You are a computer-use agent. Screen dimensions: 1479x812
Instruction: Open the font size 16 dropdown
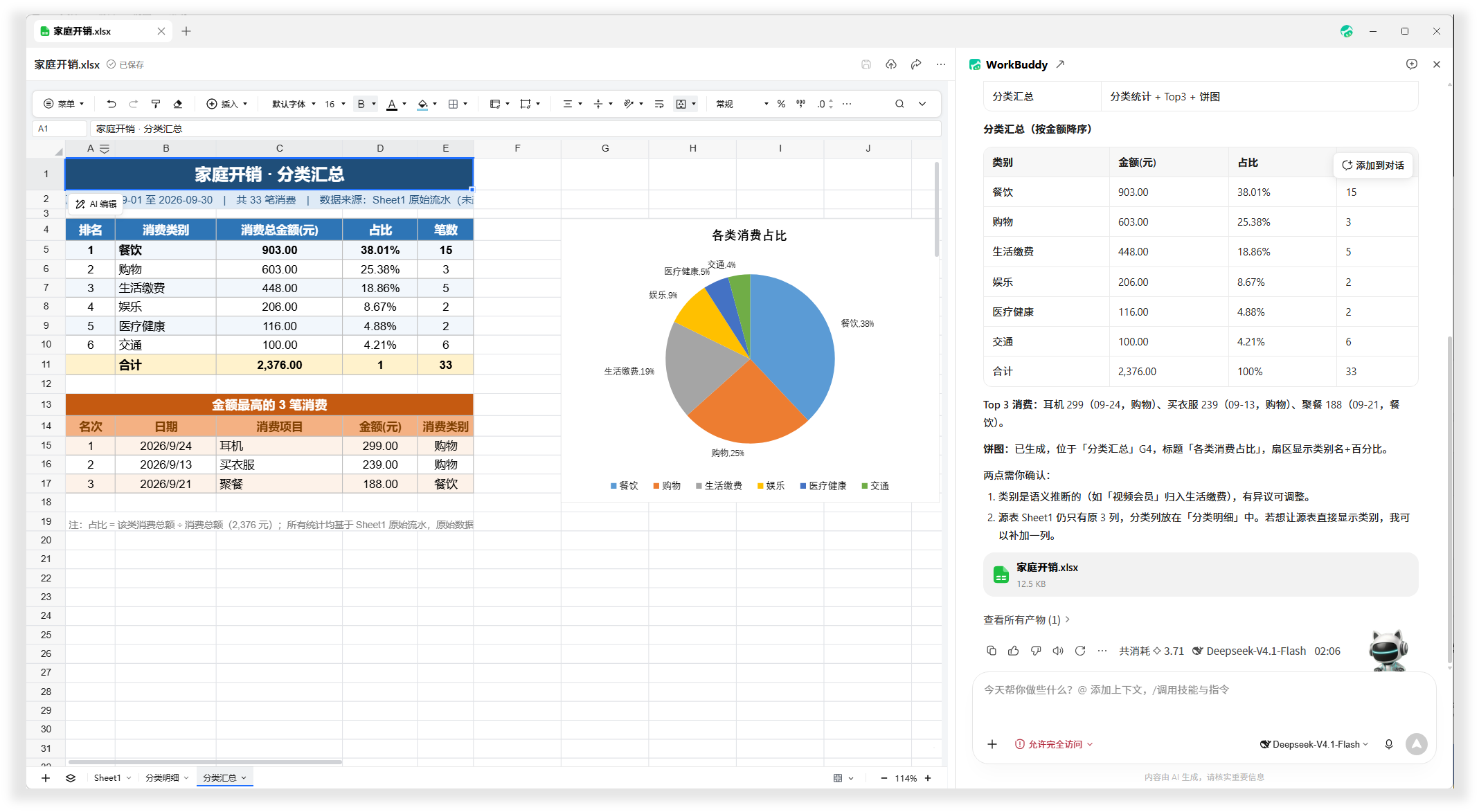(x=335, y=104)
